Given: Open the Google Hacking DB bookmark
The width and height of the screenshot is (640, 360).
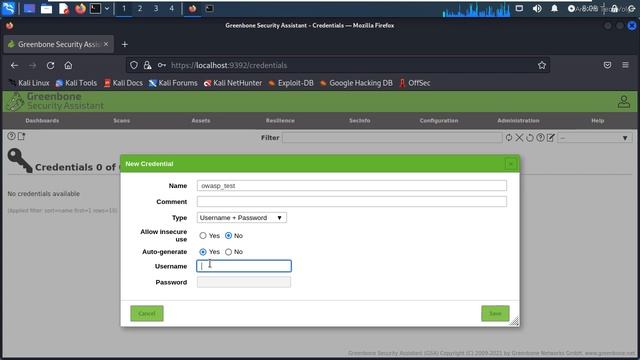Looking at the screenshot, I should pyautogui.click(x=356, y=83).
